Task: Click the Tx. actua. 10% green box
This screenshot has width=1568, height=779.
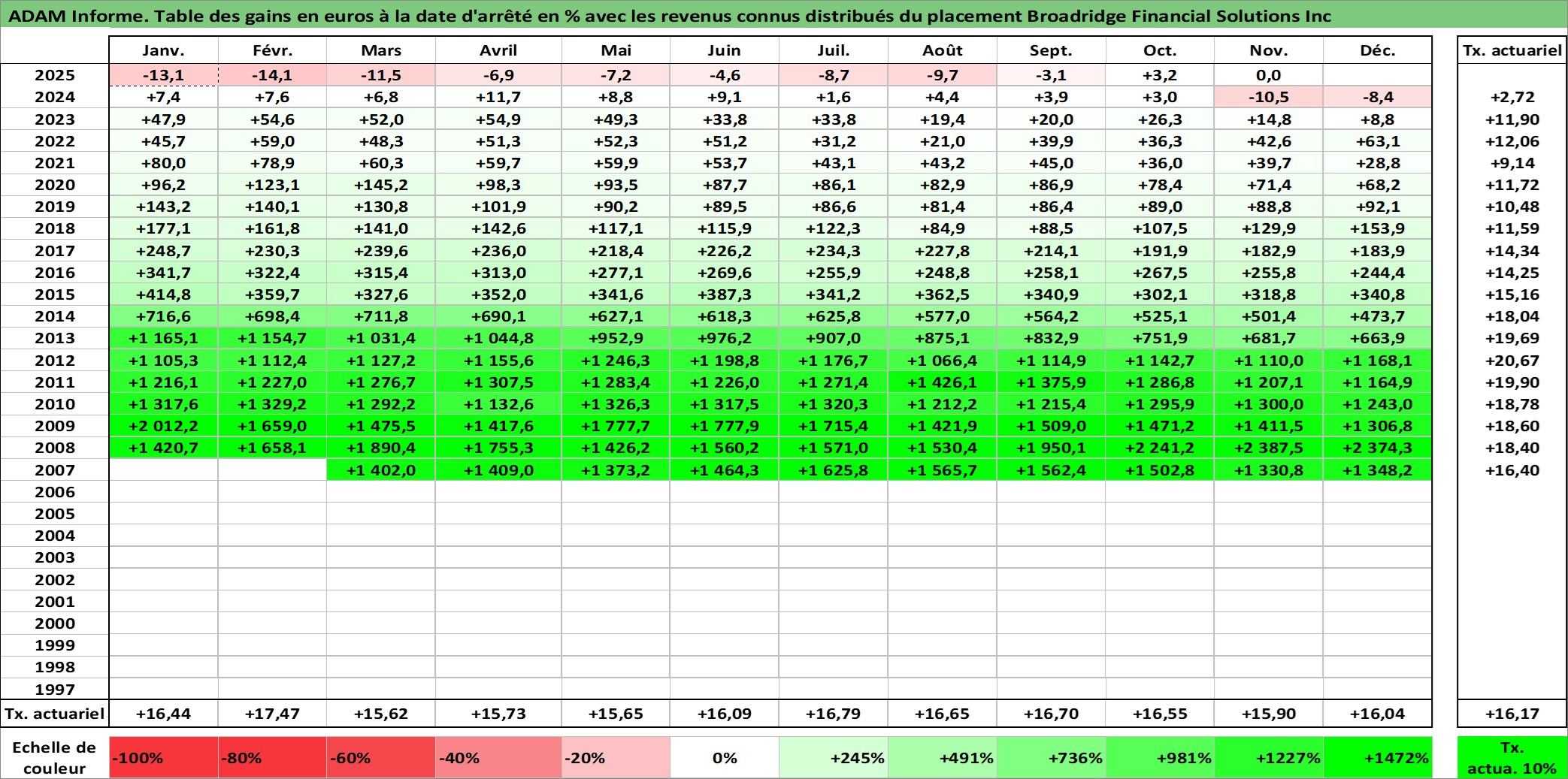Action: pyautogui.click(x=1512, y=758)
